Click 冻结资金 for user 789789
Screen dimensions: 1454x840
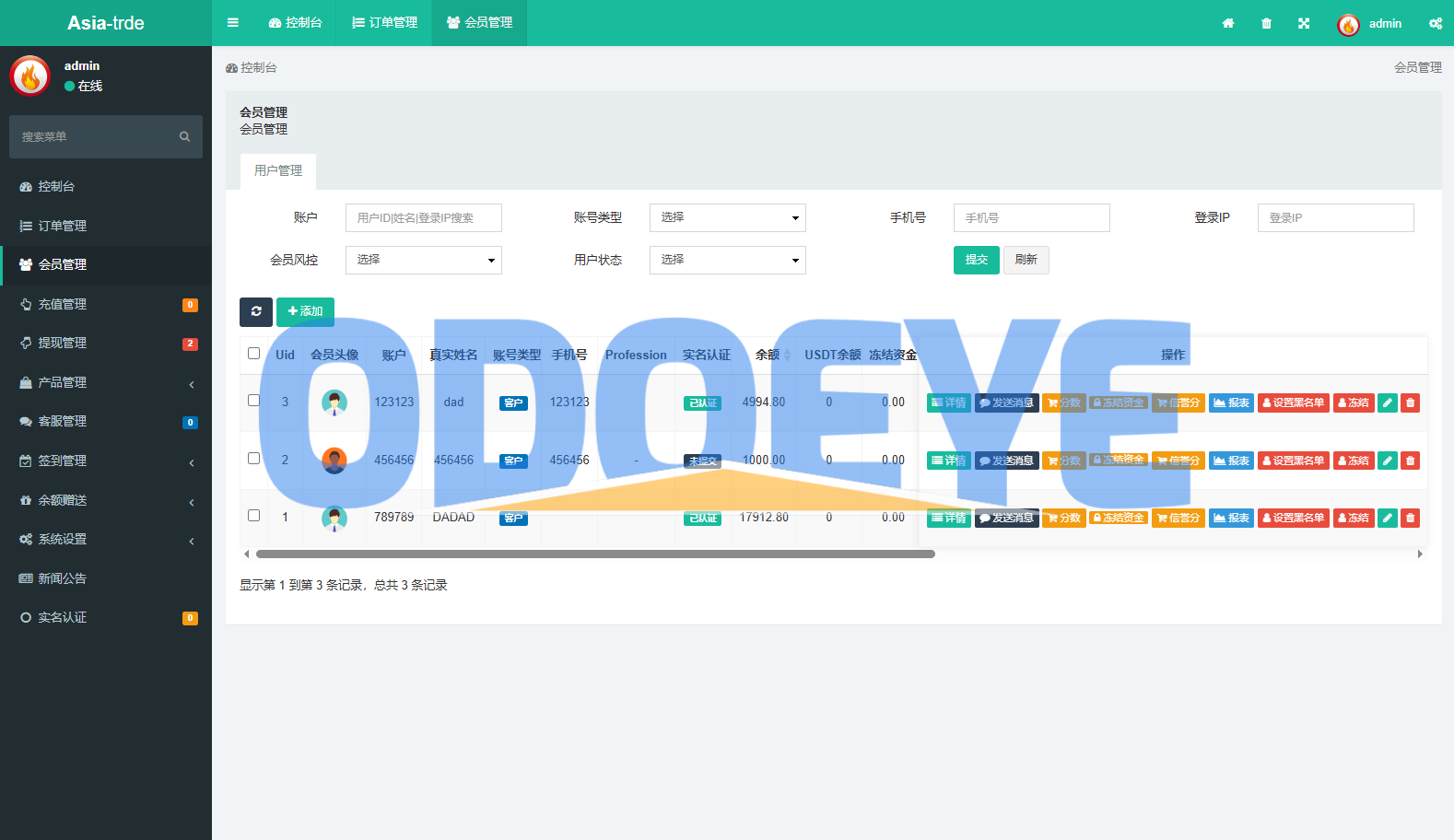click(1118, 518)
